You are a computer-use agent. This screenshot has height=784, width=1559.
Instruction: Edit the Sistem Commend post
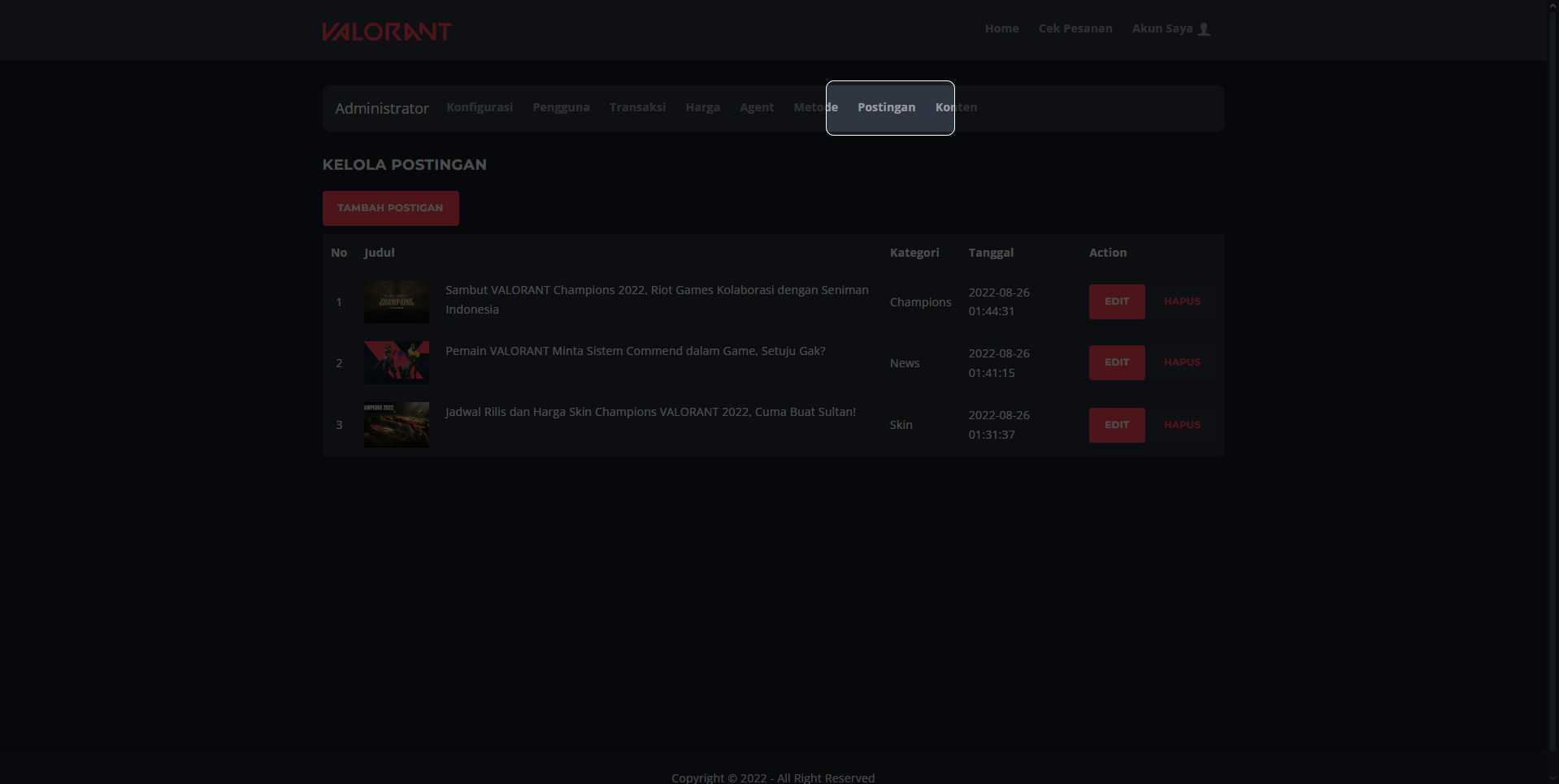tap(1117, 362)
